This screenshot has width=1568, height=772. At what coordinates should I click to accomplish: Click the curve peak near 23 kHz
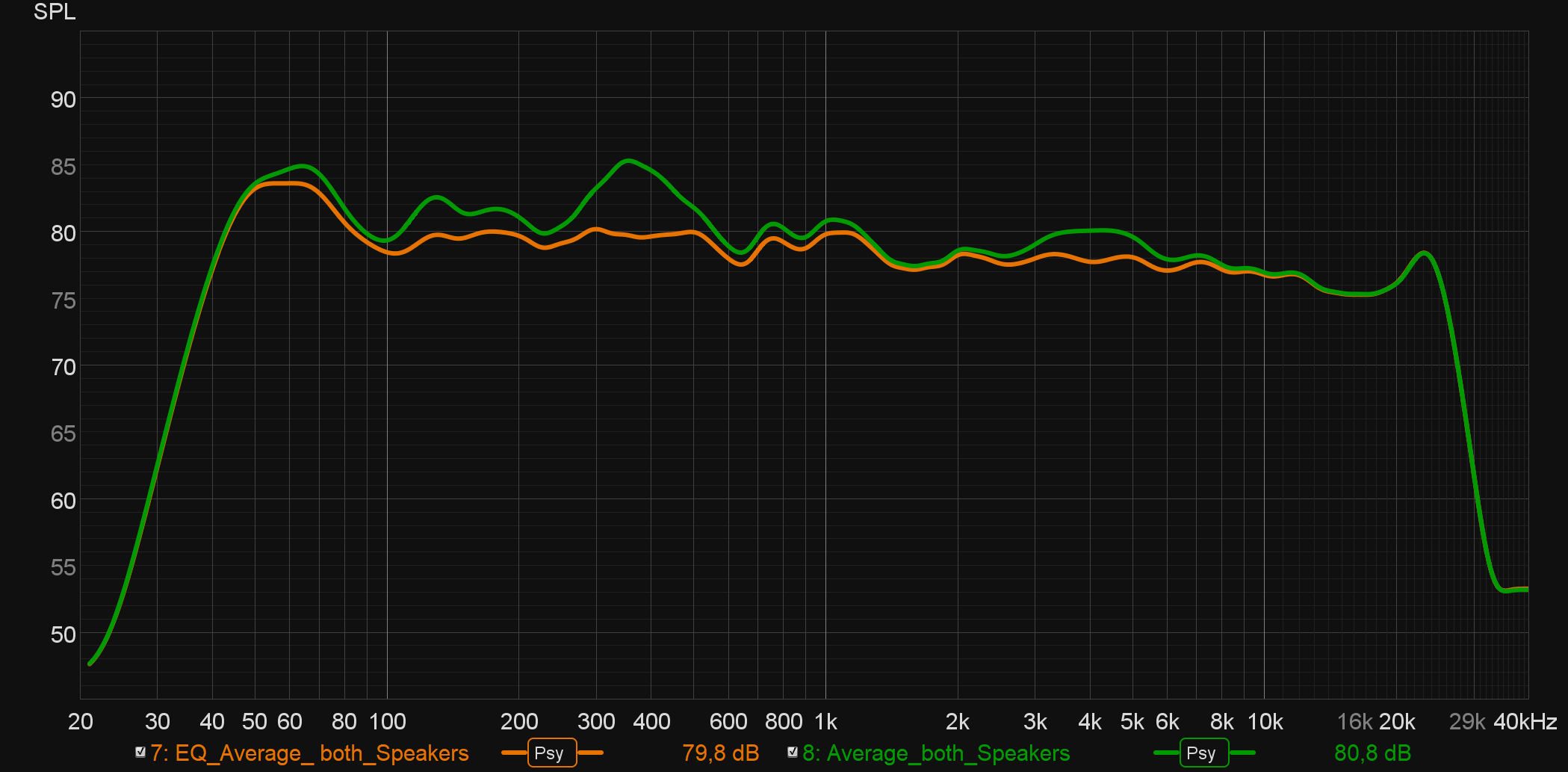(x=1425, y=253)
